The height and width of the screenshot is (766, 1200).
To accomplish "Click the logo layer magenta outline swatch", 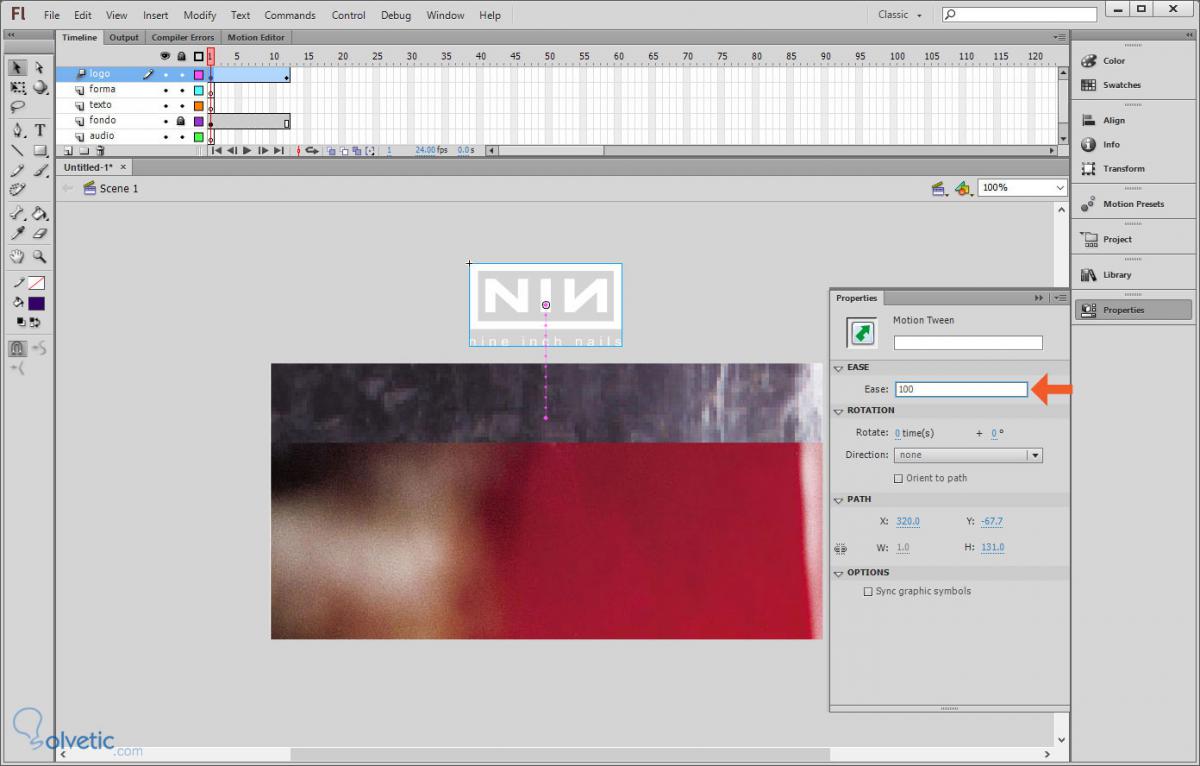I will coord(198,75).
